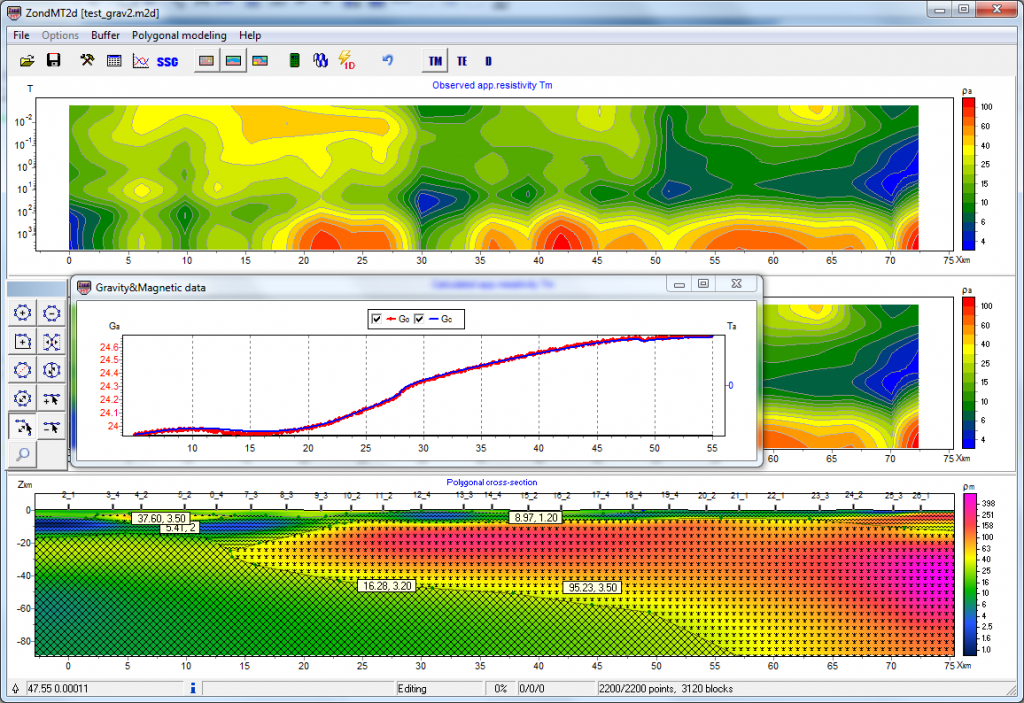
Task: Toggle TM mode button in toolbar
Action: coord(435,61)
